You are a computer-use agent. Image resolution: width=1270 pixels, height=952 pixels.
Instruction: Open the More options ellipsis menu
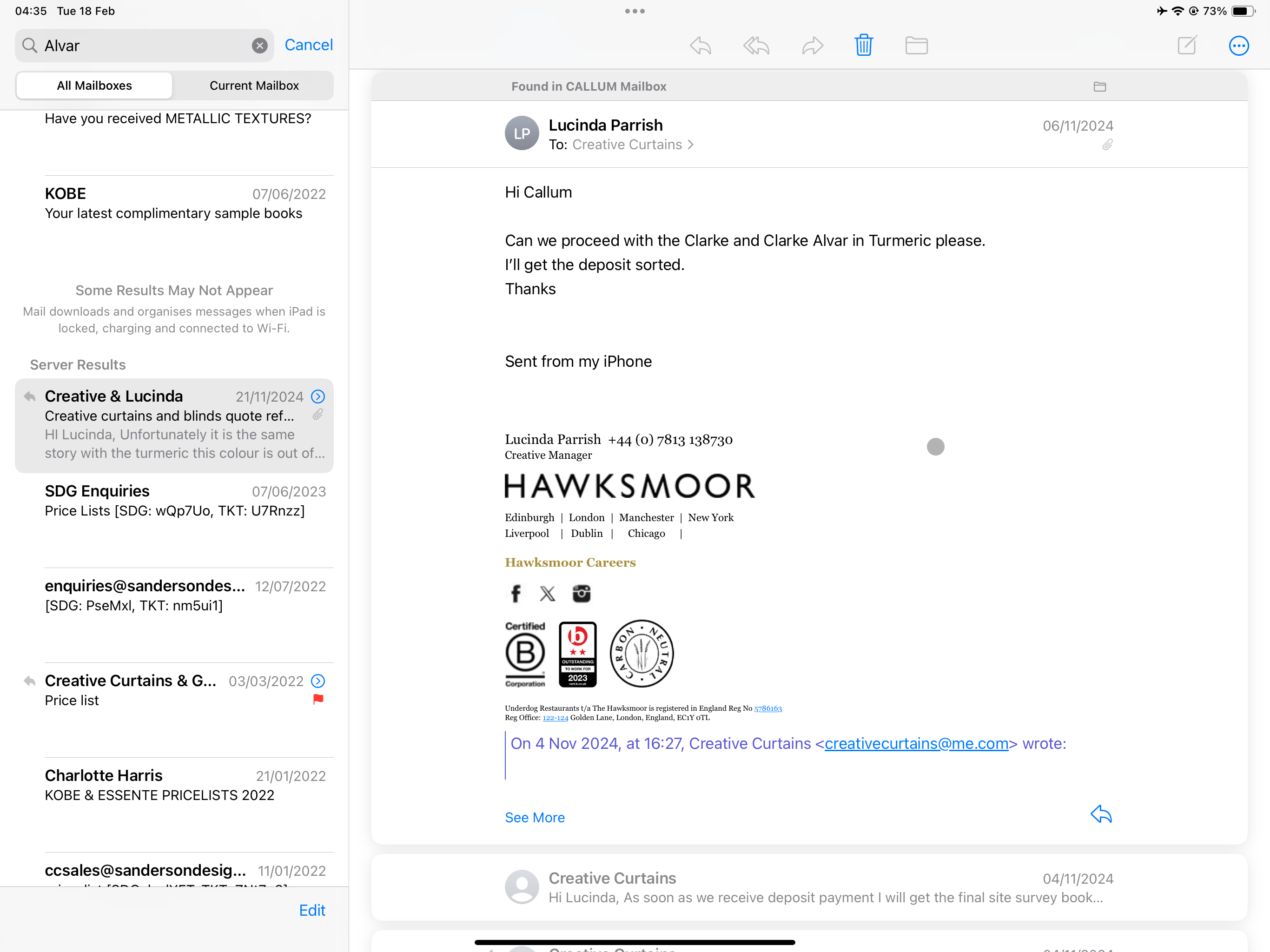[x=1238, y=46]
